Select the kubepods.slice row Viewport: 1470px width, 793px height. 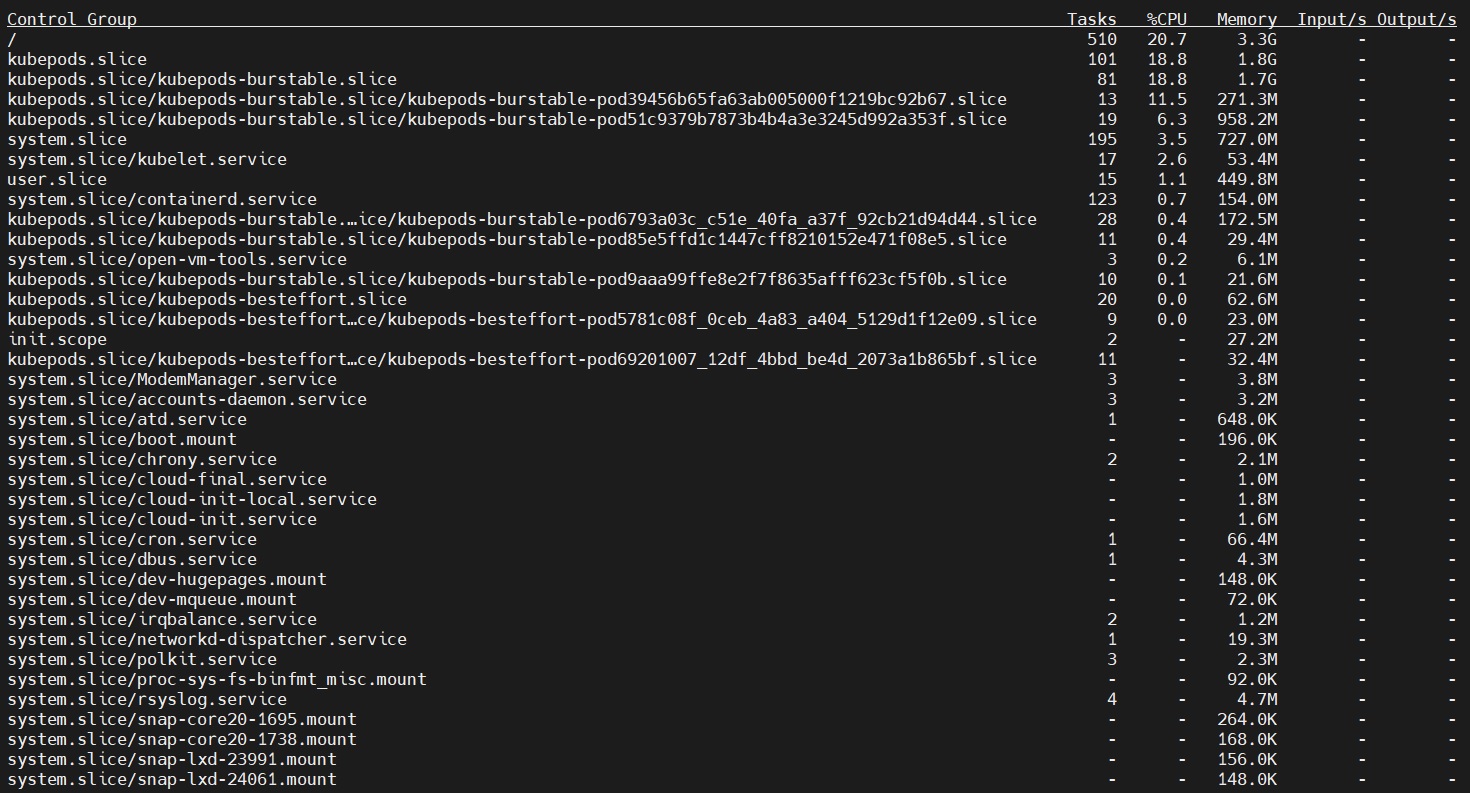tap(77, 59)
